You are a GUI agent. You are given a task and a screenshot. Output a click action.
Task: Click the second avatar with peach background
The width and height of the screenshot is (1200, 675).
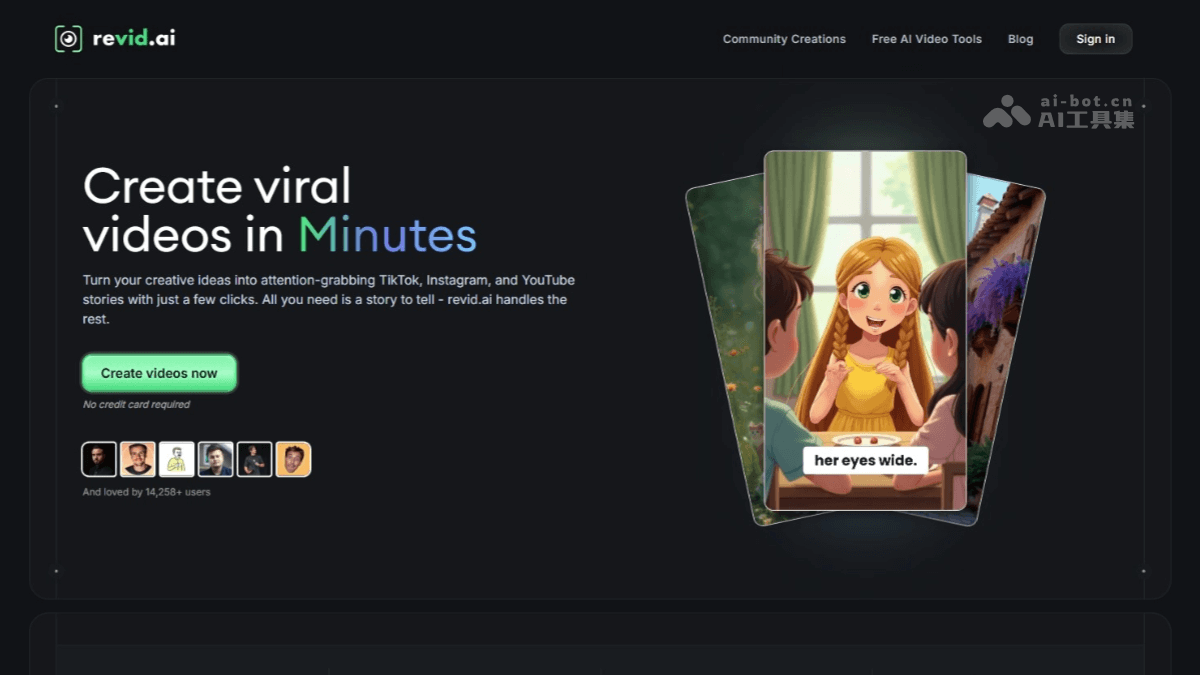pos(138,459)
